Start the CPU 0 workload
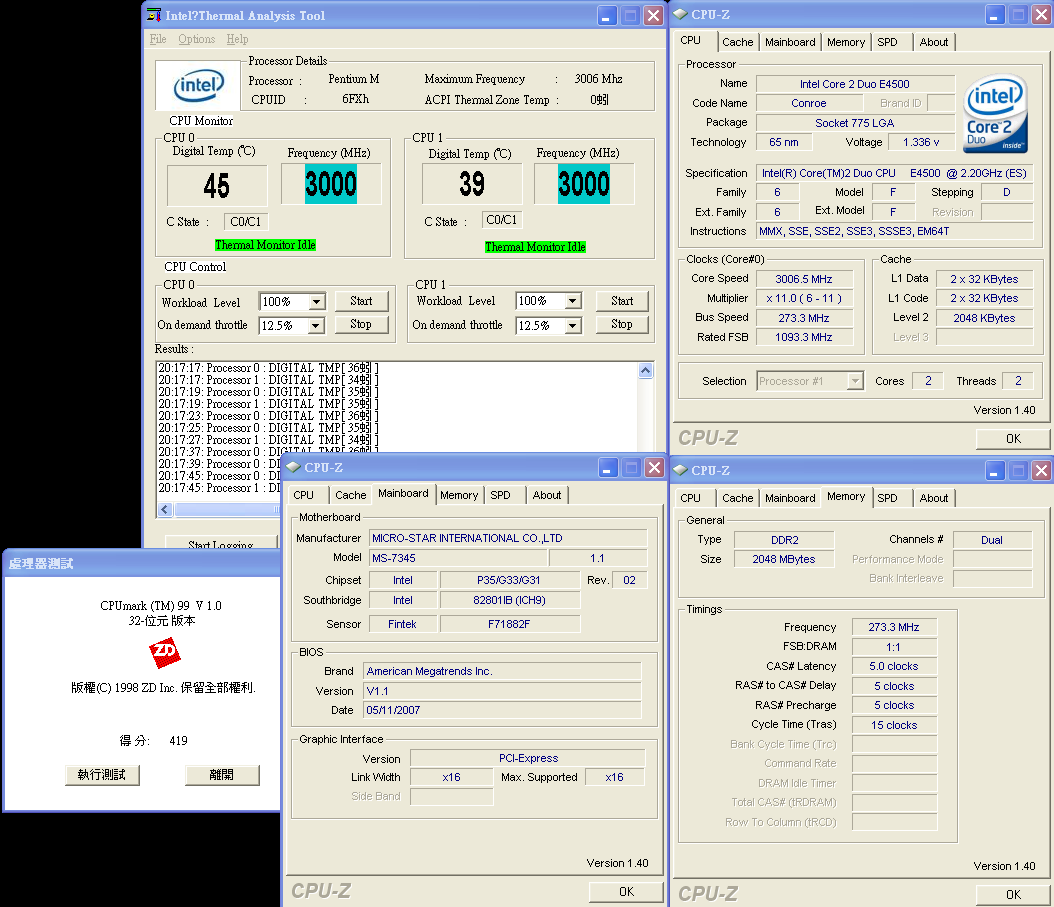This screenshot has height=907, width=1054. [361, 301]
